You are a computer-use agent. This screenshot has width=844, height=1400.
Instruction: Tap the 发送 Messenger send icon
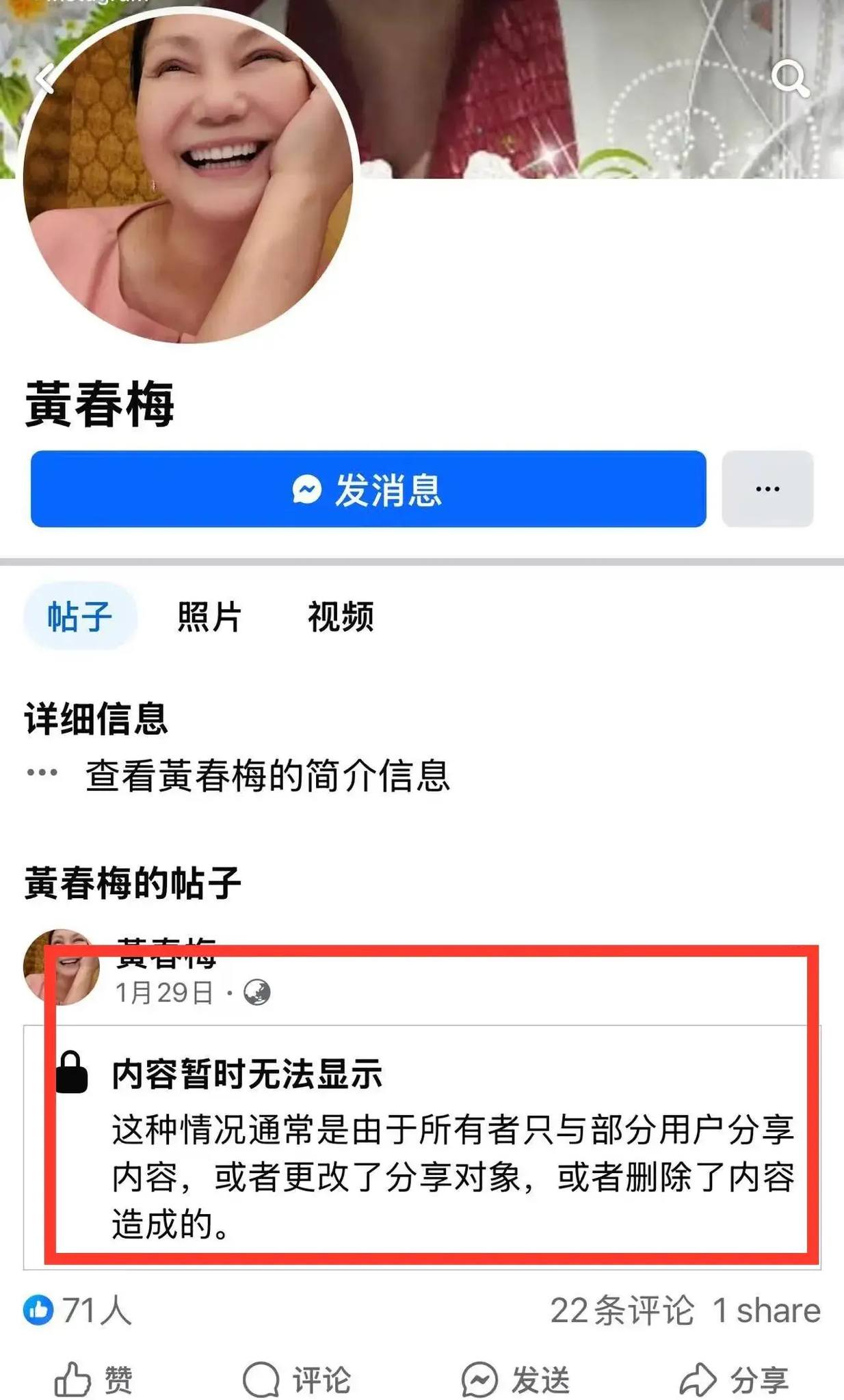[479, 1379]
